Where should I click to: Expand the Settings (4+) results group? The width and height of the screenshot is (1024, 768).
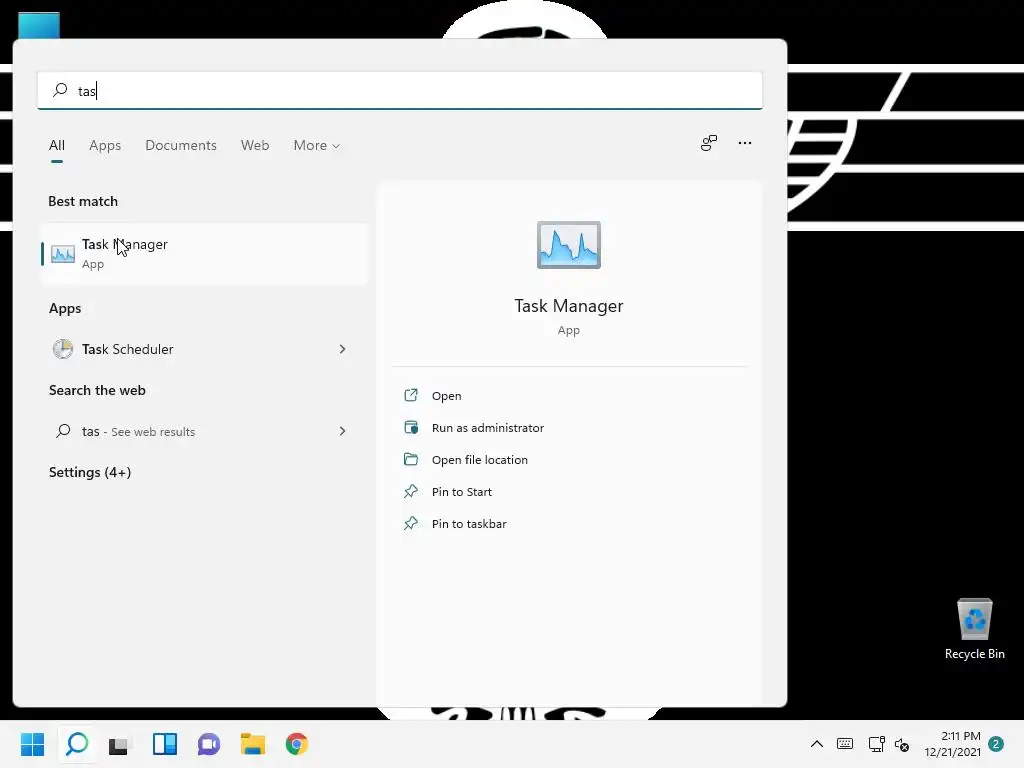[x=90, y=472]
